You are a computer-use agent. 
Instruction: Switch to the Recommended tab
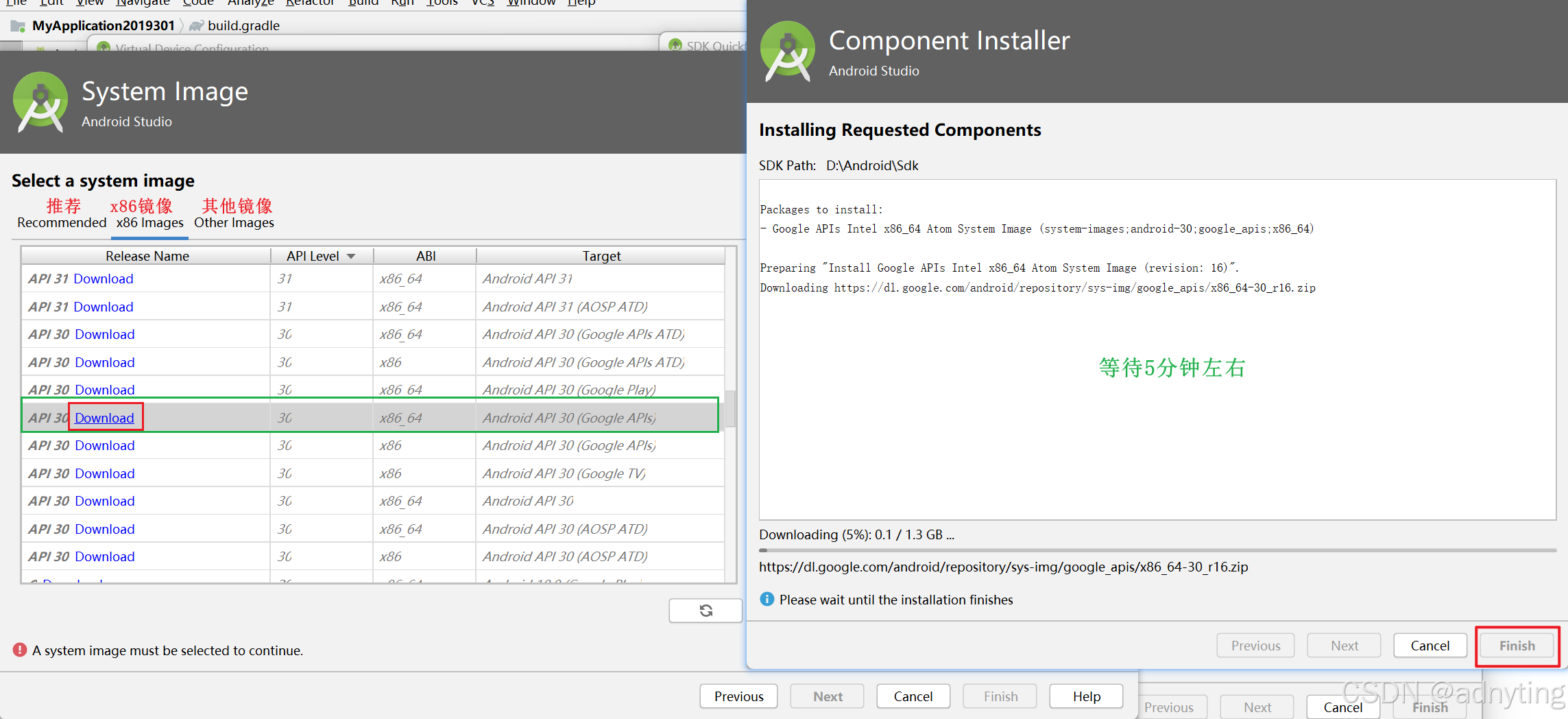tap(62, 222)
